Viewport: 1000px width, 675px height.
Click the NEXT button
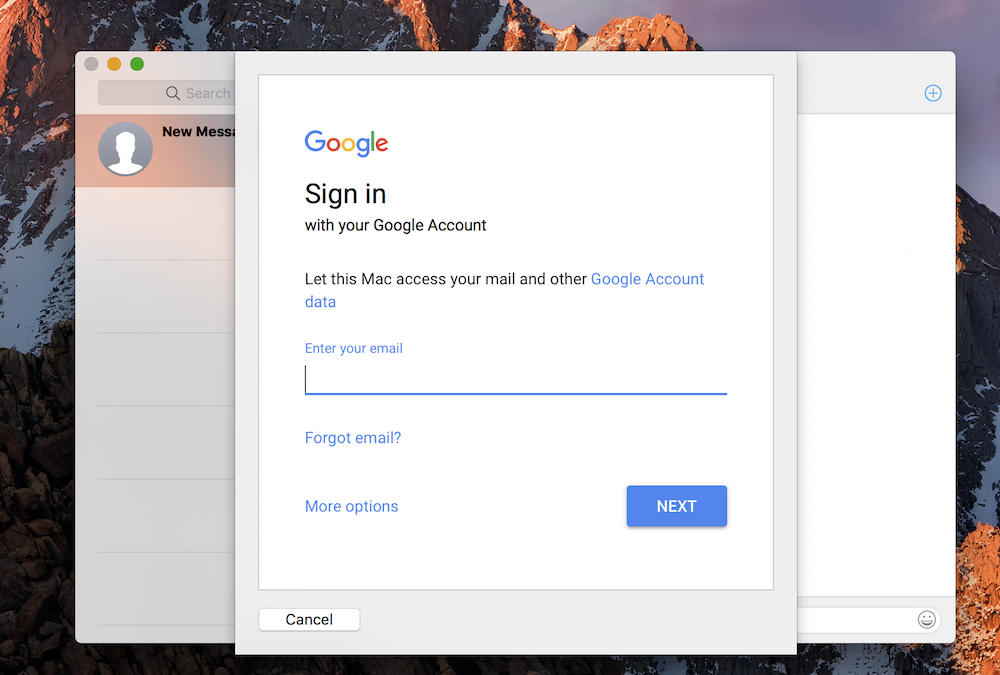677,506
